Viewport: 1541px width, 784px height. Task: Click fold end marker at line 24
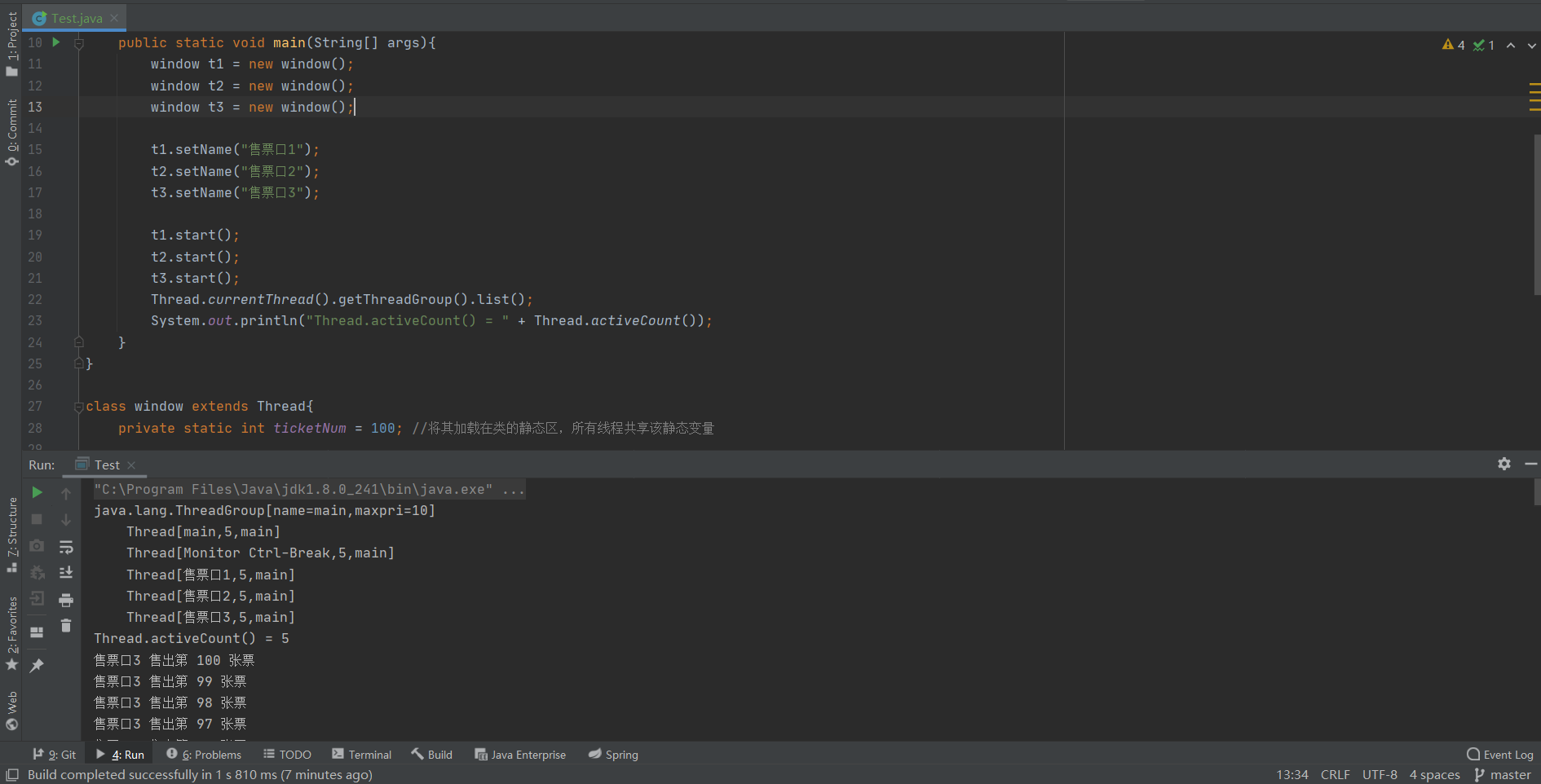(79, 342)
